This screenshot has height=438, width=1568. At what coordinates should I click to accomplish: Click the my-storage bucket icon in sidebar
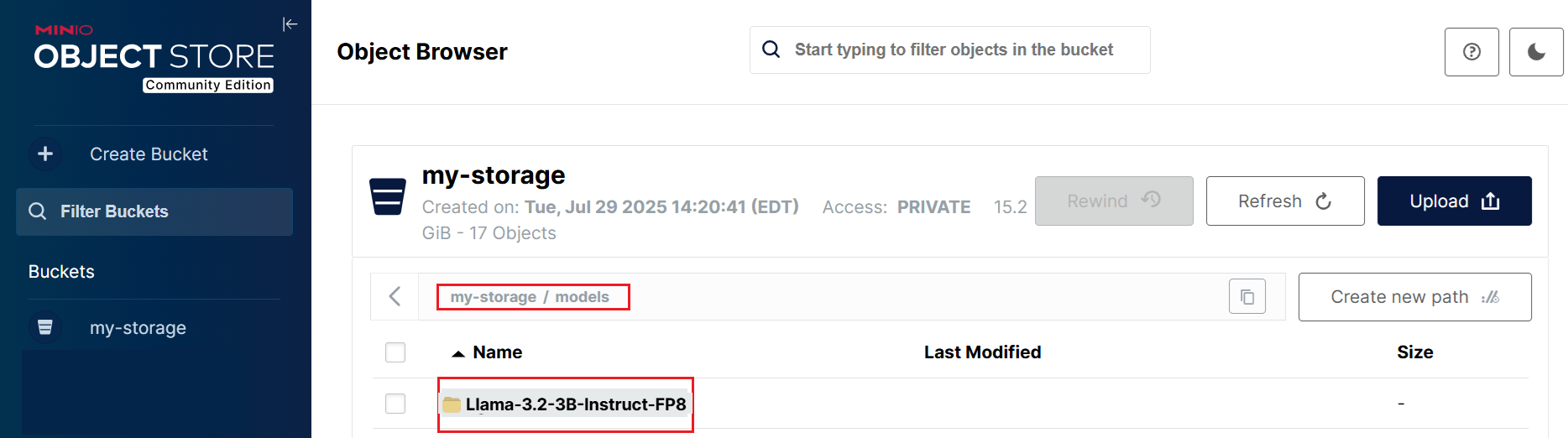pyautogui.click(x=45, y=327)
